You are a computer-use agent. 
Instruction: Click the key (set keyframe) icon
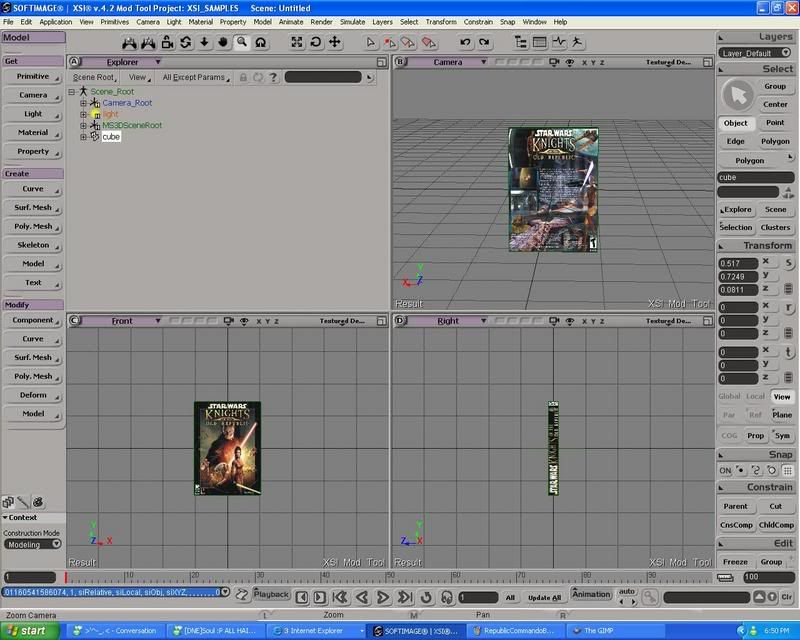coord(650,597)
